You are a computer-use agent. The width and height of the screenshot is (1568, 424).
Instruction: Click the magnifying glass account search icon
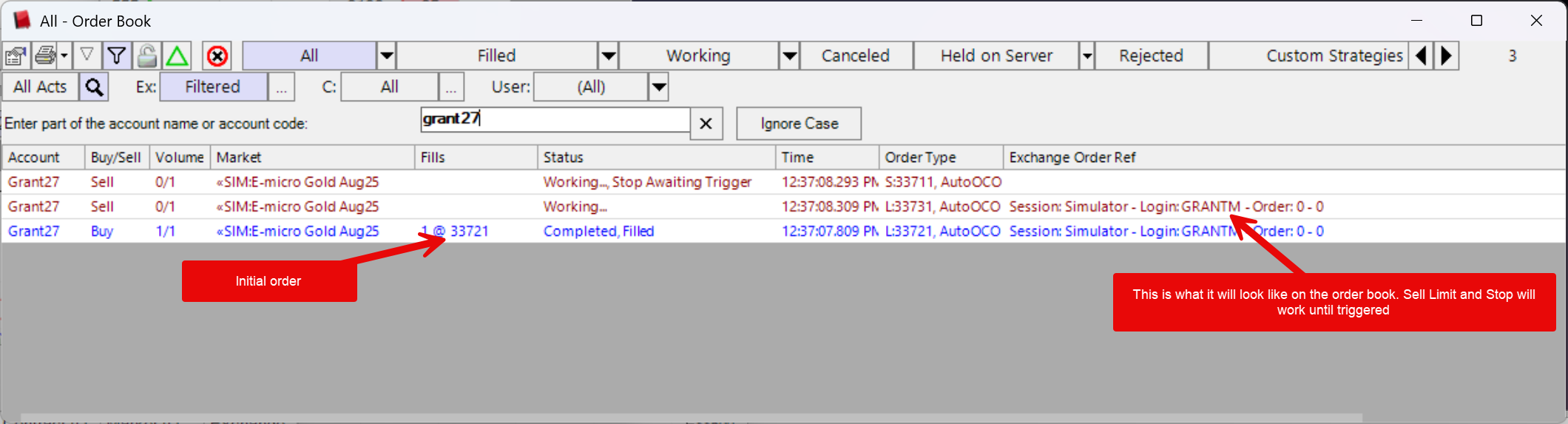(x=94, y=87)
